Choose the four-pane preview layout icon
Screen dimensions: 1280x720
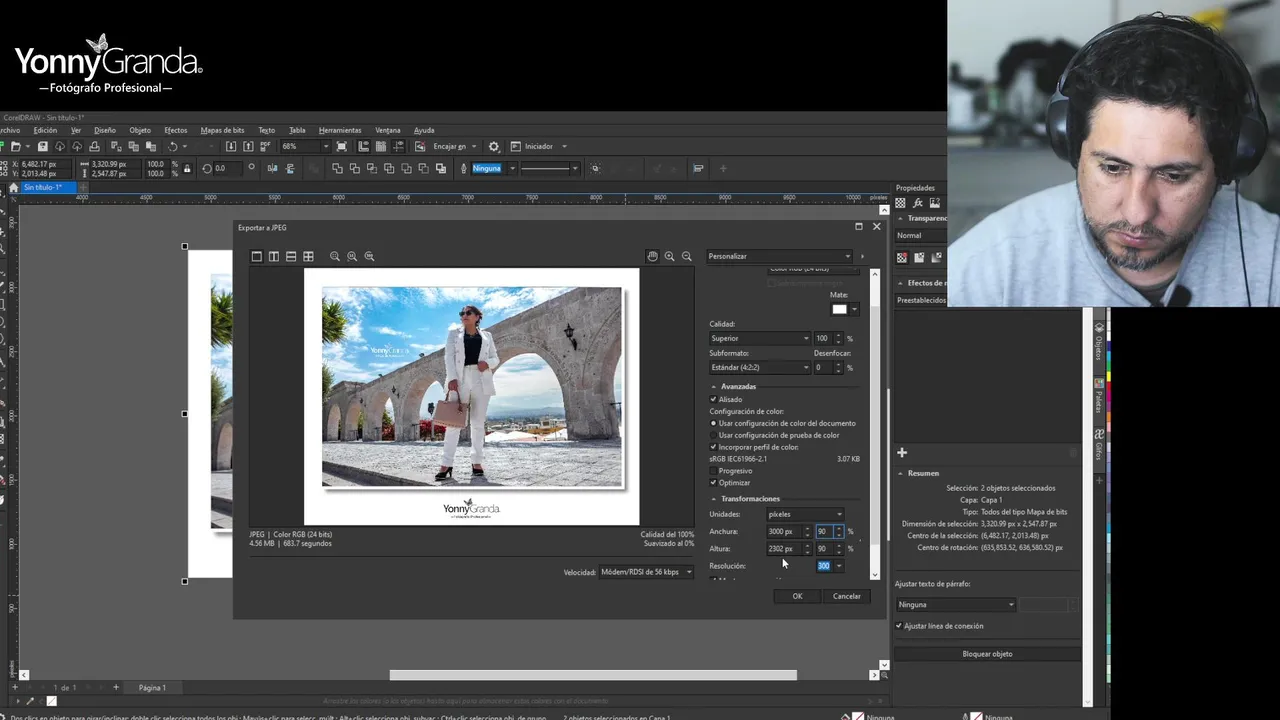(x=308, y=257)
